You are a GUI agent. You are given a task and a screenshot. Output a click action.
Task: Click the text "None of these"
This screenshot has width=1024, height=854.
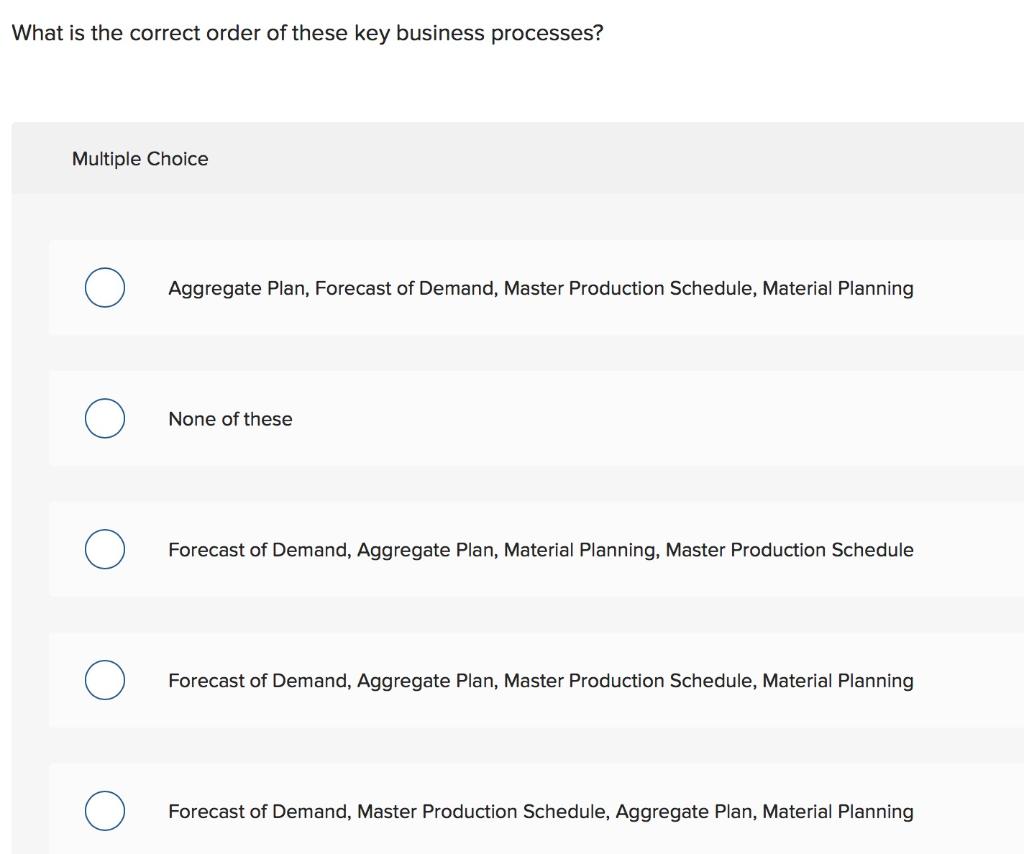pyautogui.click(x=230, y=419)
